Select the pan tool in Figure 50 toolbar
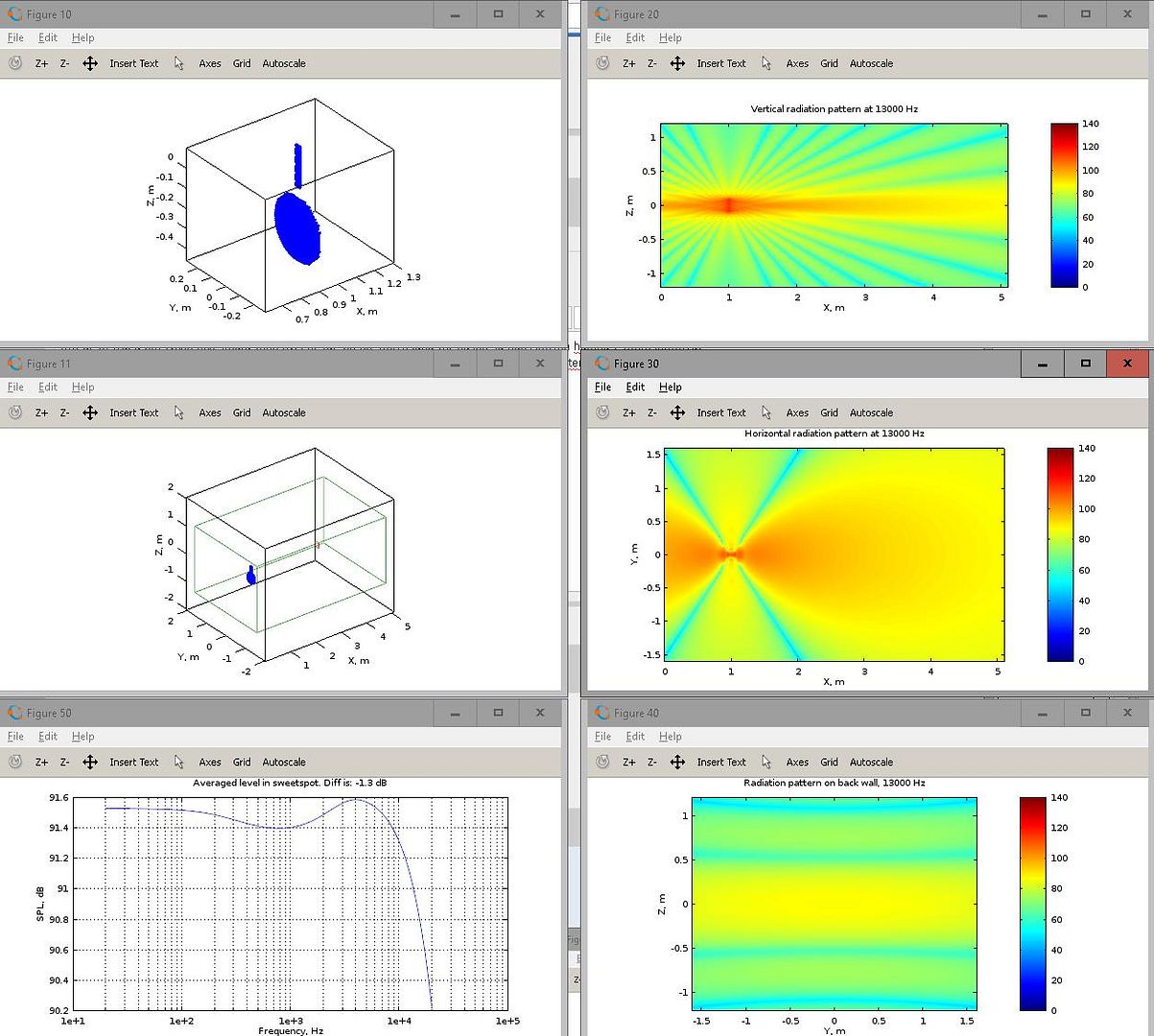Image resolution: width=1154 pixels, height=1036 pixels. 90,762
